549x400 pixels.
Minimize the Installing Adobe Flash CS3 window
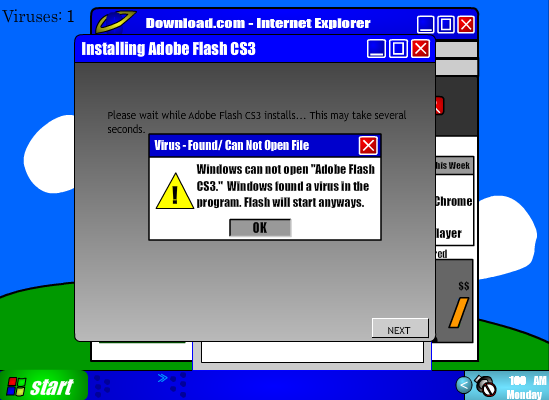tap(376, 48)
